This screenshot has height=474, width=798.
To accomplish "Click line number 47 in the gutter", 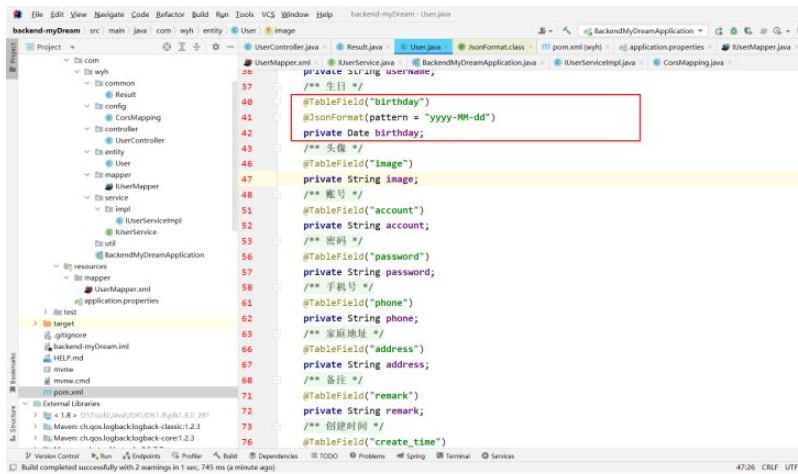I will point(247,179).
